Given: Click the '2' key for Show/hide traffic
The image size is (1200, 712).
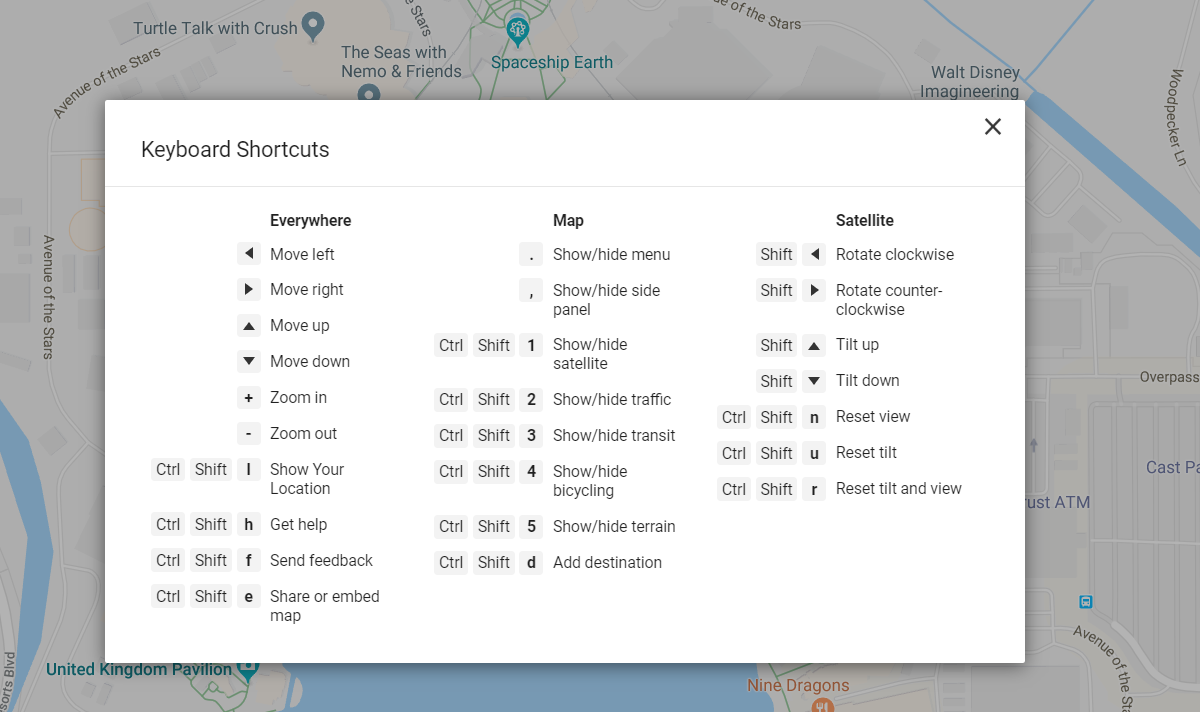Looking at the screenshot, I should click(x=531, y=399).
